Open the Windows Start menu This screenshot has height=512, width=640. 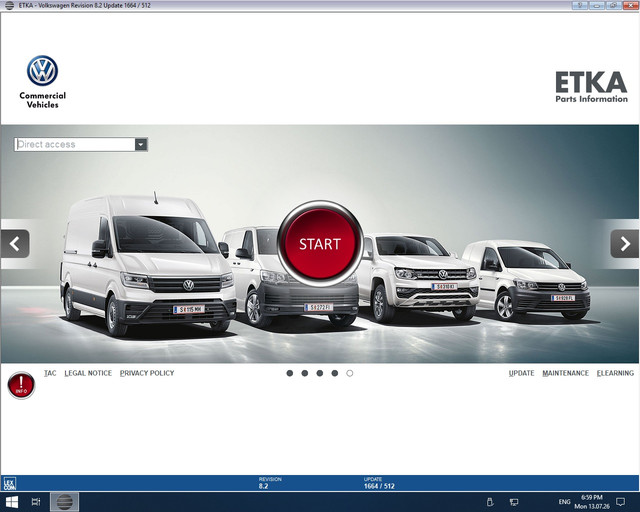point(12,502)
